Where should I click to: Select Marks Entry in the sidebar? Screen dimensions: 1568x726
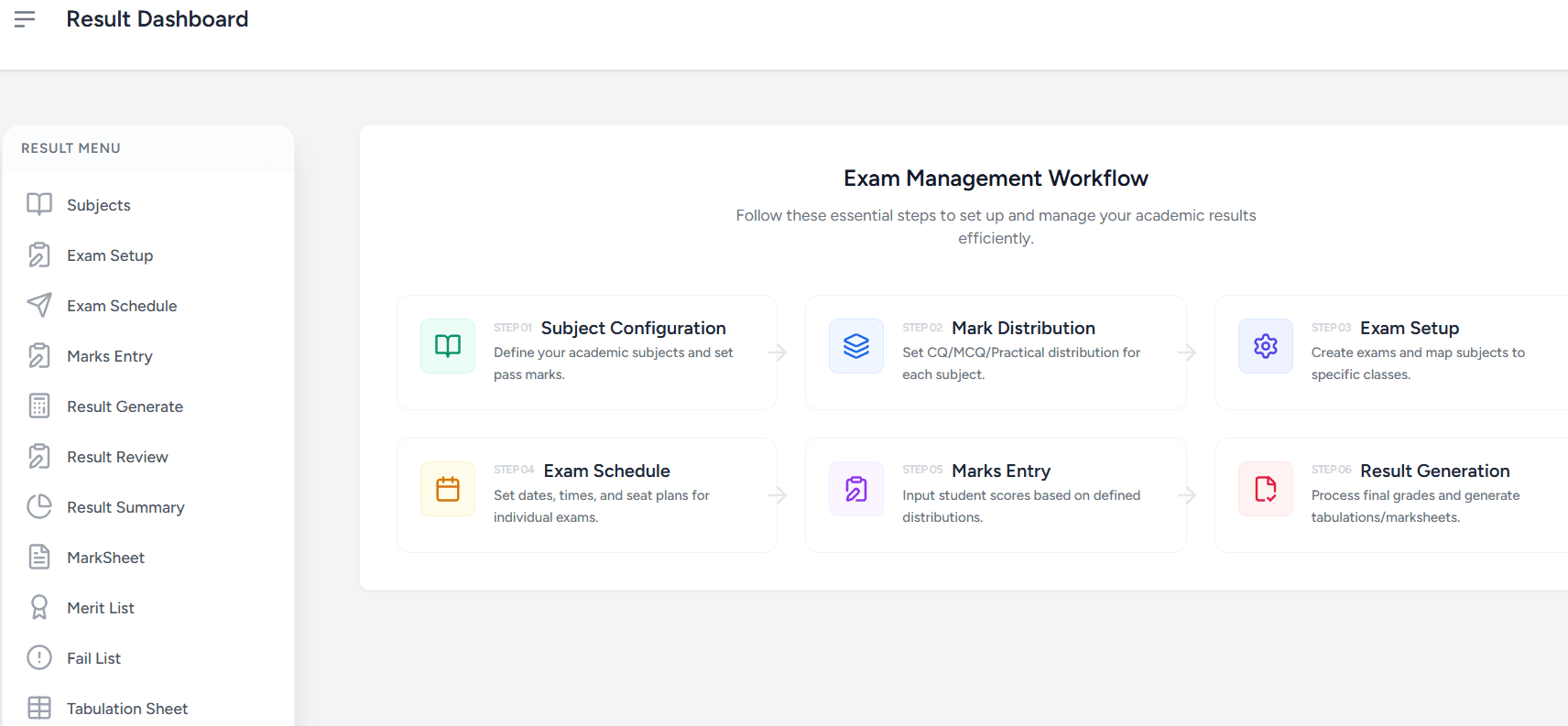110,356
